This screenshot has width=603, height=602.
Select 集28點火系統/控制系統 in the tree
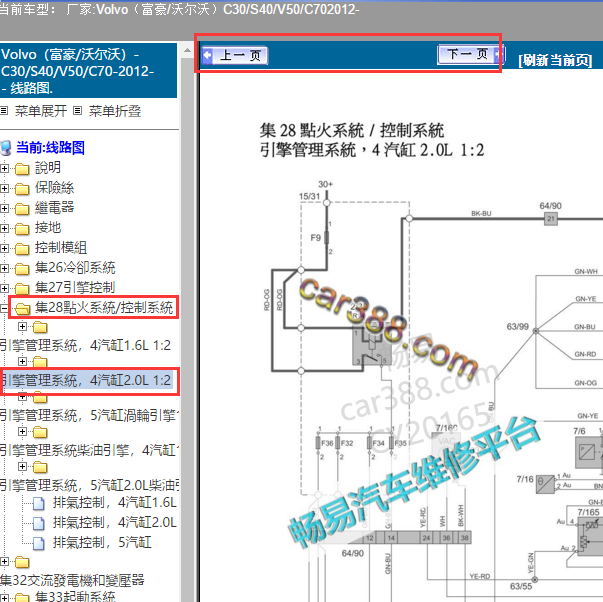coord(104,308)
